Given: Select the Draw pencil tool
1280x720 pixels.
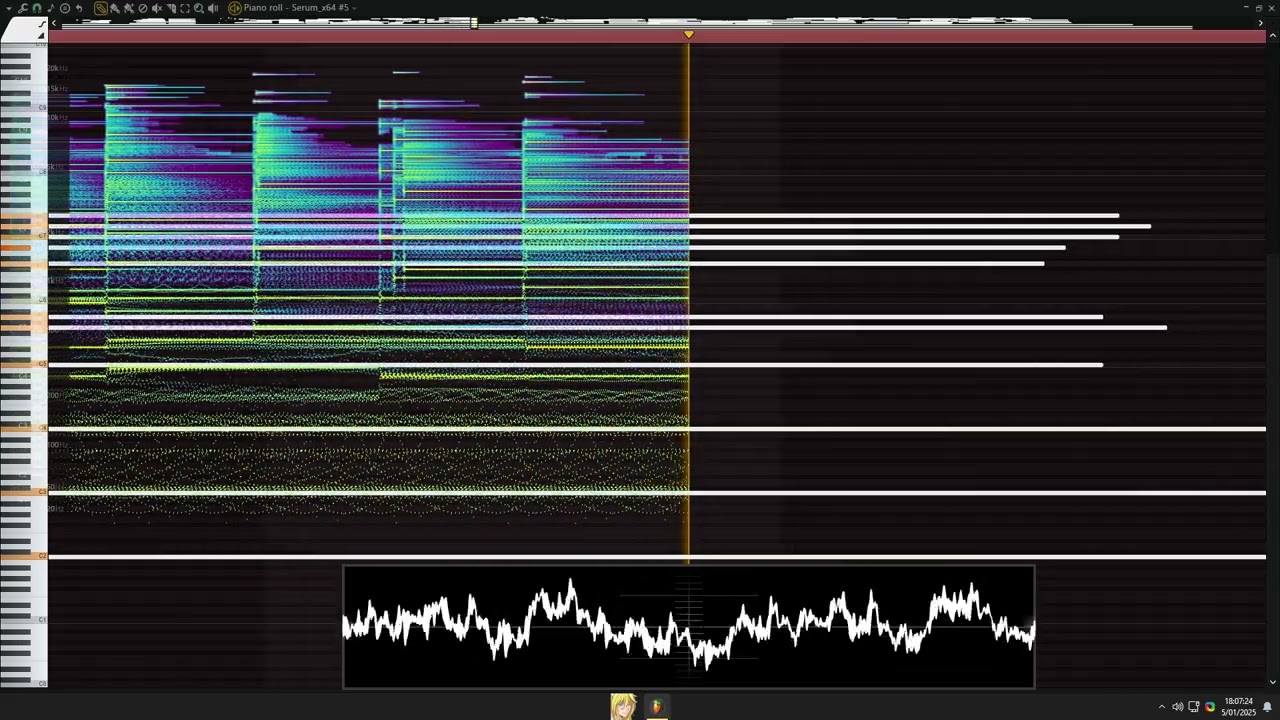Looking at the screenshot, I should [101, 8].
